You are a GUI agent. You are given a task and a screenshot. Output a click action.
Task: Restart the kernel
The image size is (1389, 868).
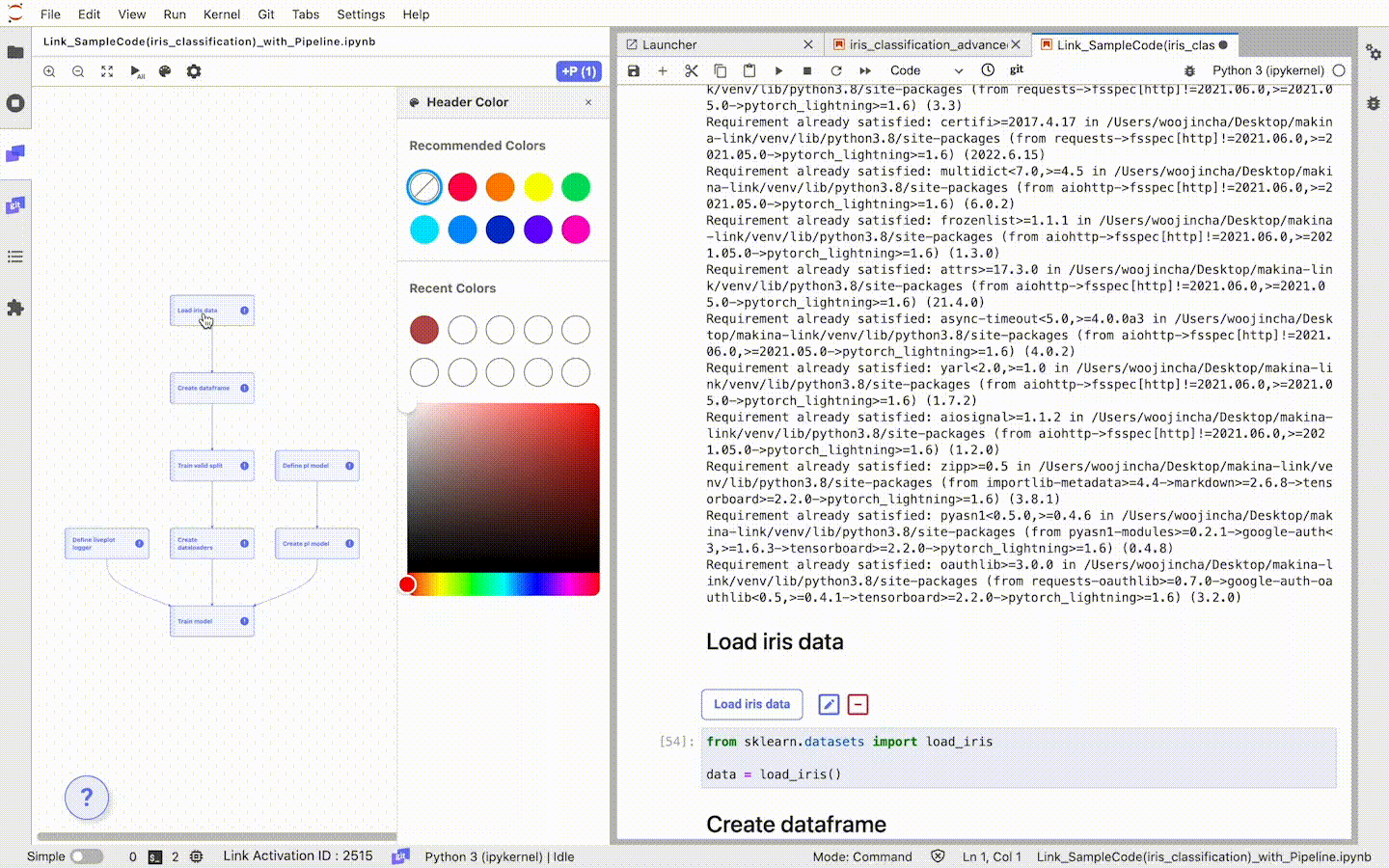coord(836,70)
